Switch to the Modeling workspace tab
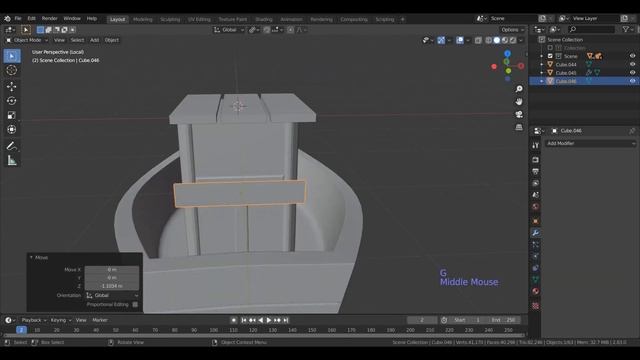The image size is (640, 360). [142, 19]
